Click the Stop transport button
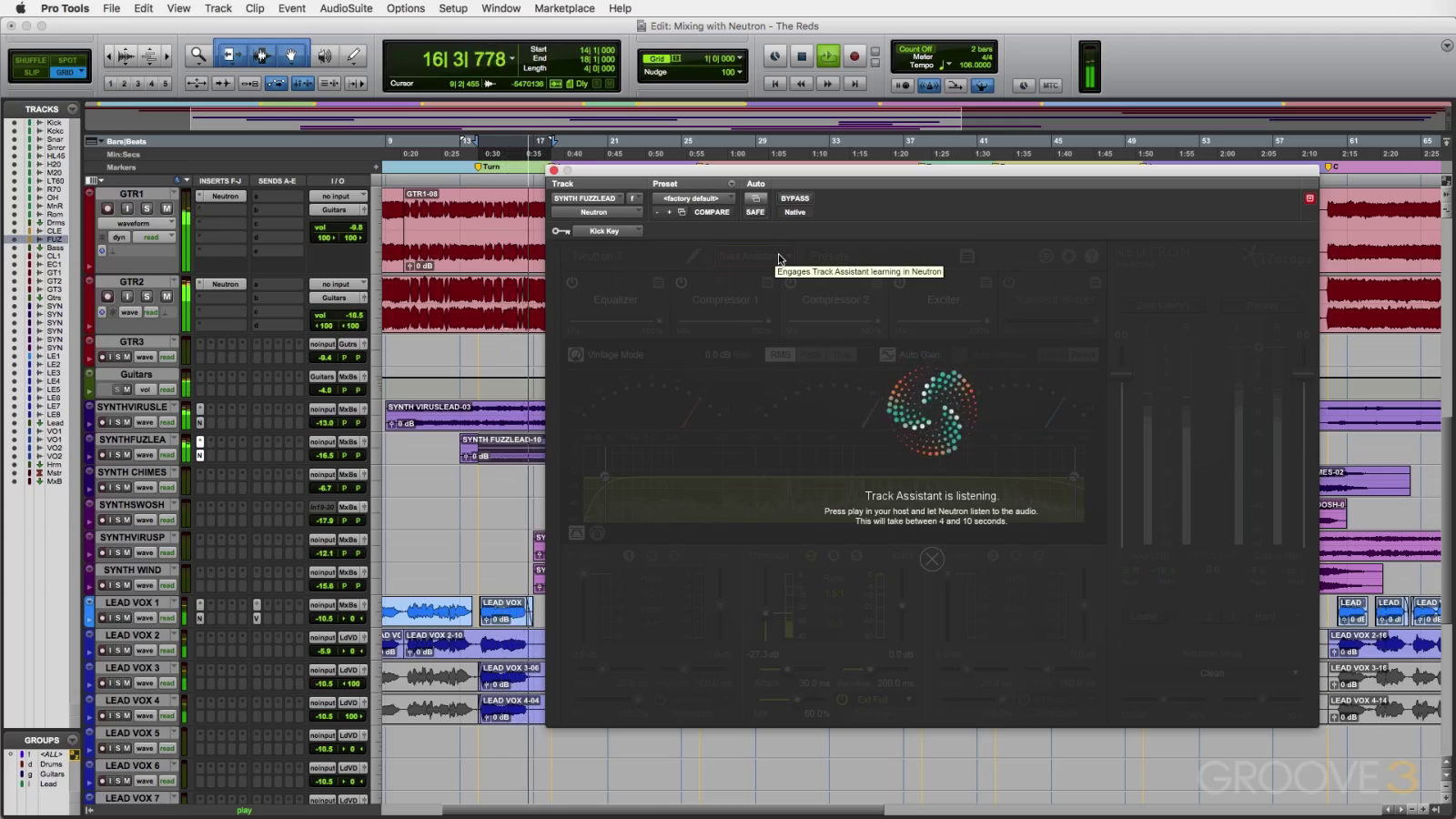Viewport: 1456px width, 819px height. tap(802, 56)
